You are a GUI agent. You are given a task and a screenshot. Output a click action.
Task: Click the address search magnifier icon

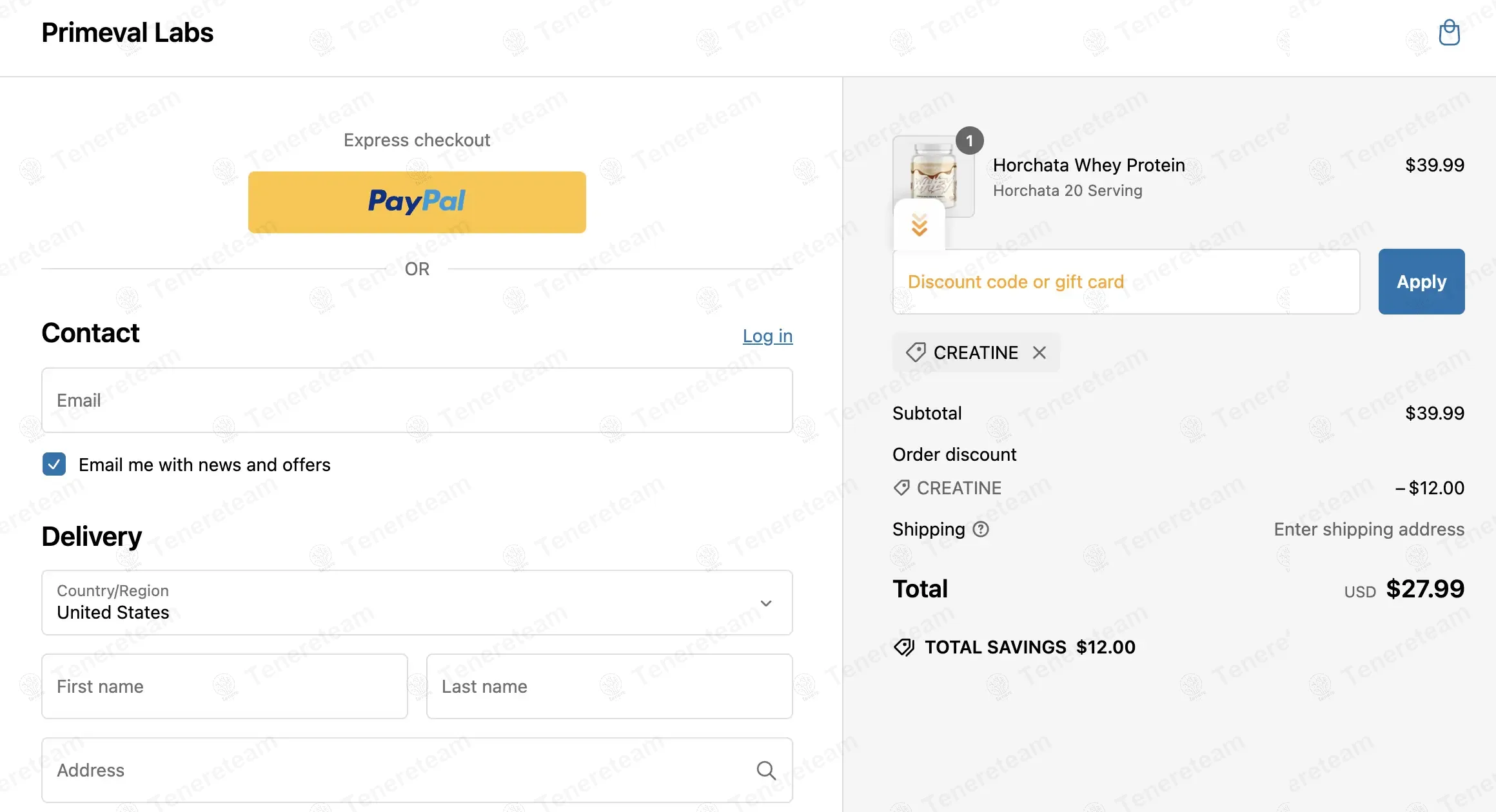tap(765, 770)
